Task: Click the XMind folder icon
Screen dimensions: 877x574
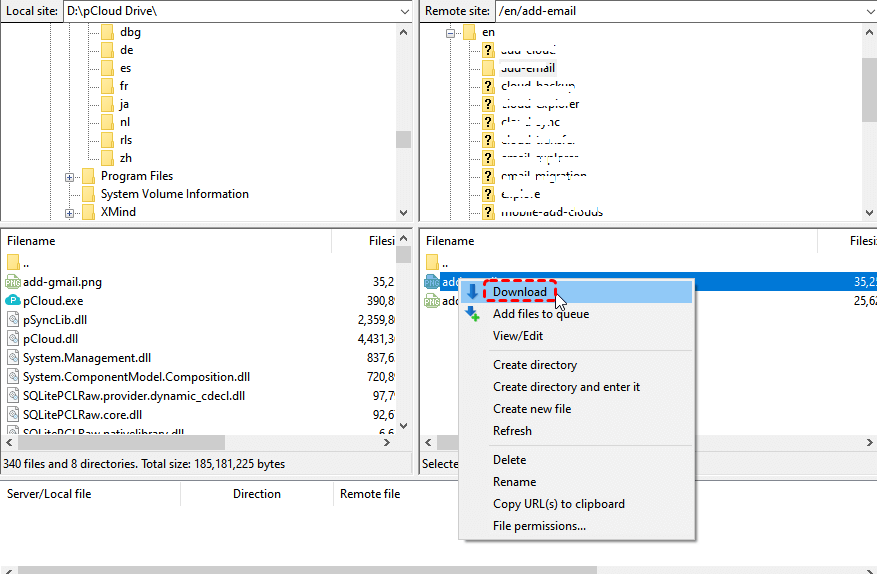Action: (x=88, y=212)
